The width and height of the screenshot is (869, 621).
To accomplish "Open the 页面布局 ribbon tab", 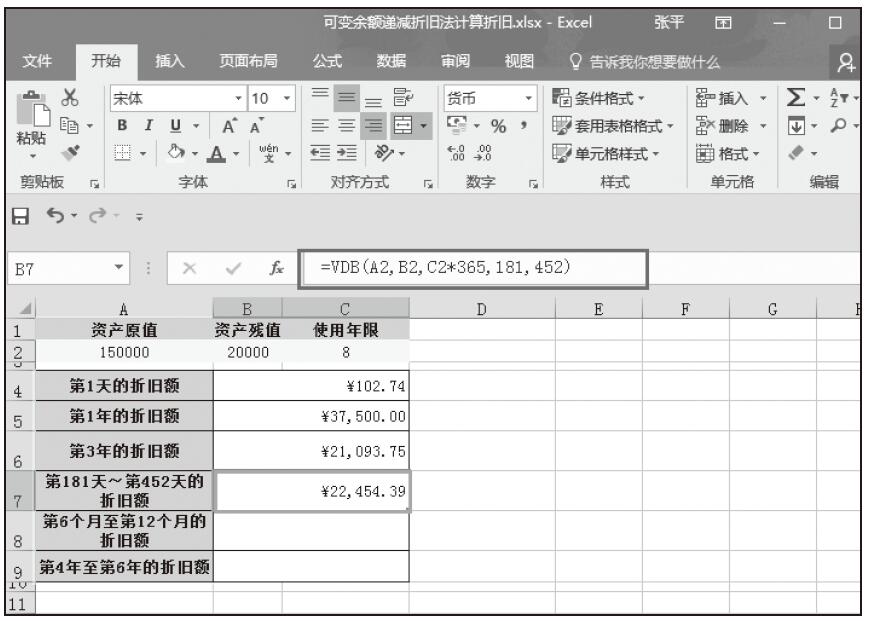I will click(249, 62).
